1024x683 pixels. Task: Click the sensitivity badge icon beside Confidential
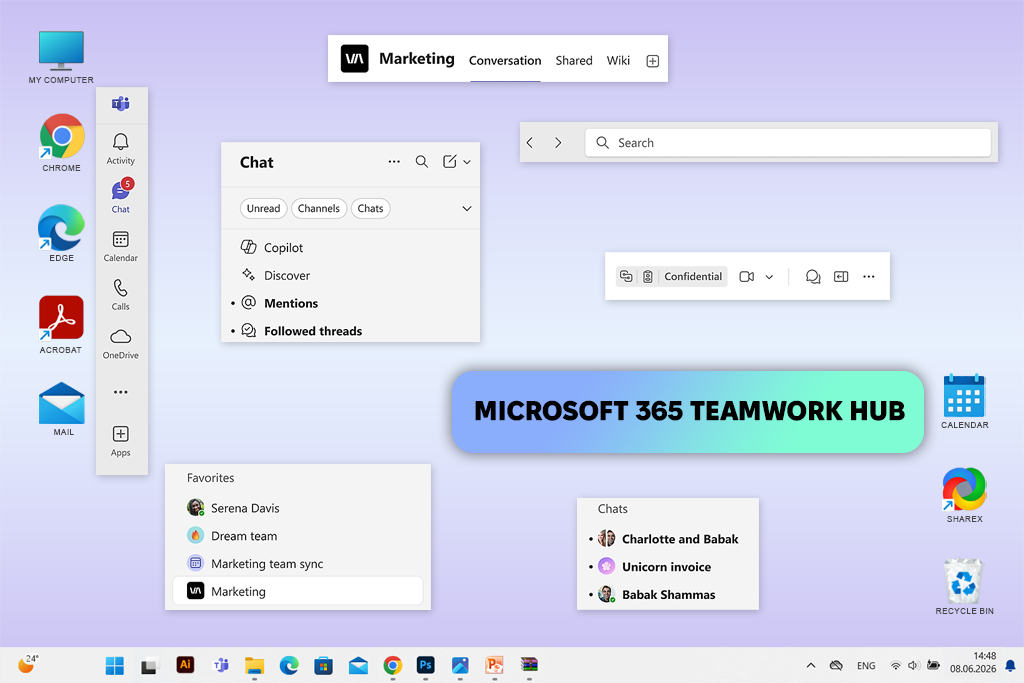(648, 276)
